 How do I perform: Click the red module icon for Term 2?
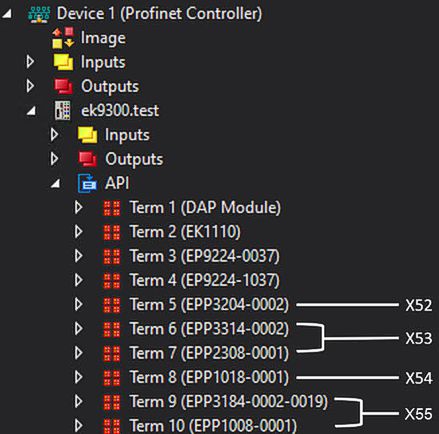pyautogui.click(x=112, y=232)
